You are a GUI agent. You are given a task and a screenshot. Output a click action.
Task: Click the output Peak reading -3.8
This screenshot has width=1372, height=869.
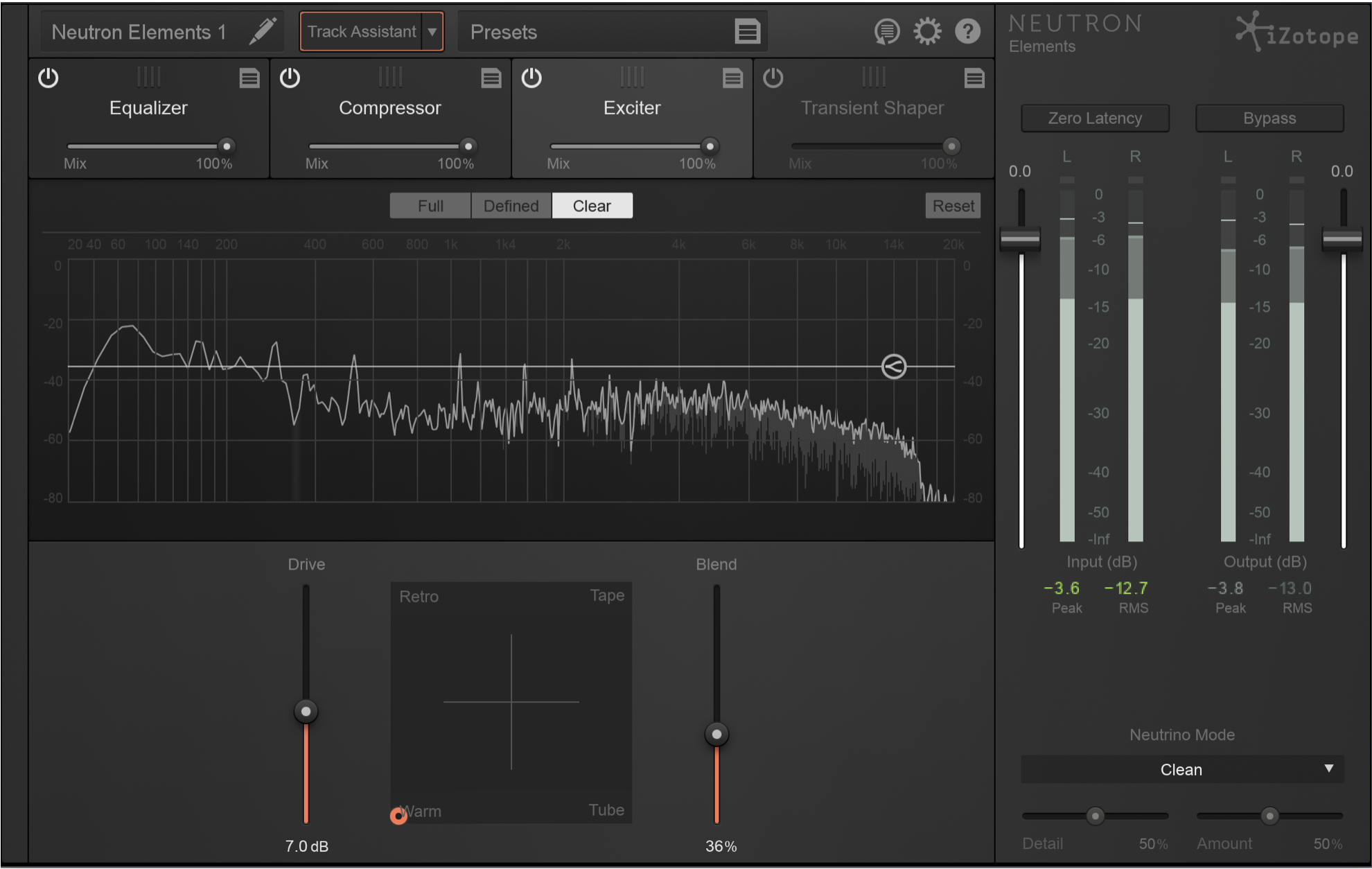1225,588
